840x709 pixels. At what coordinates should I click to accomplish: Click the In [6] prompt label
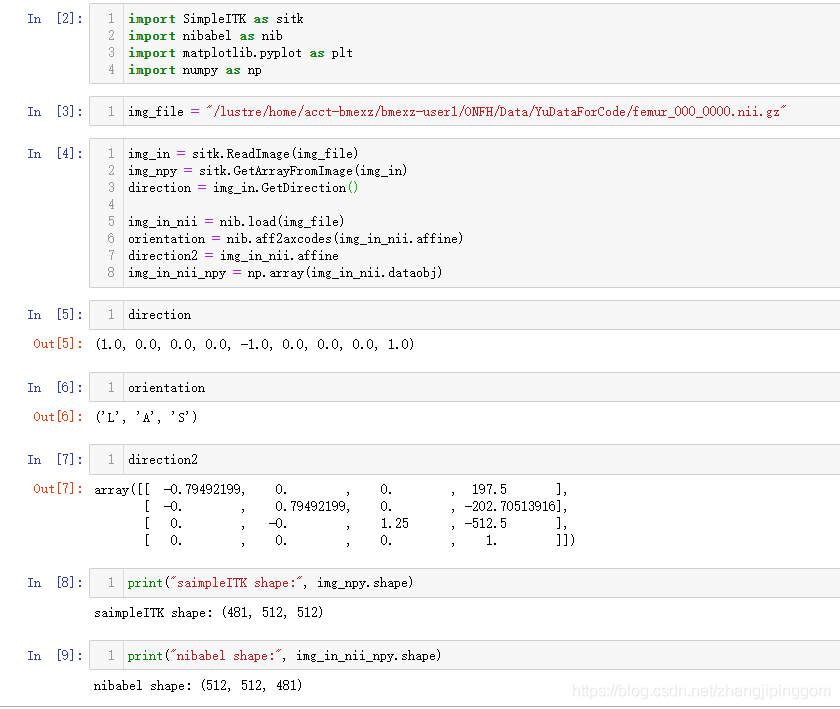click(55, 387)
